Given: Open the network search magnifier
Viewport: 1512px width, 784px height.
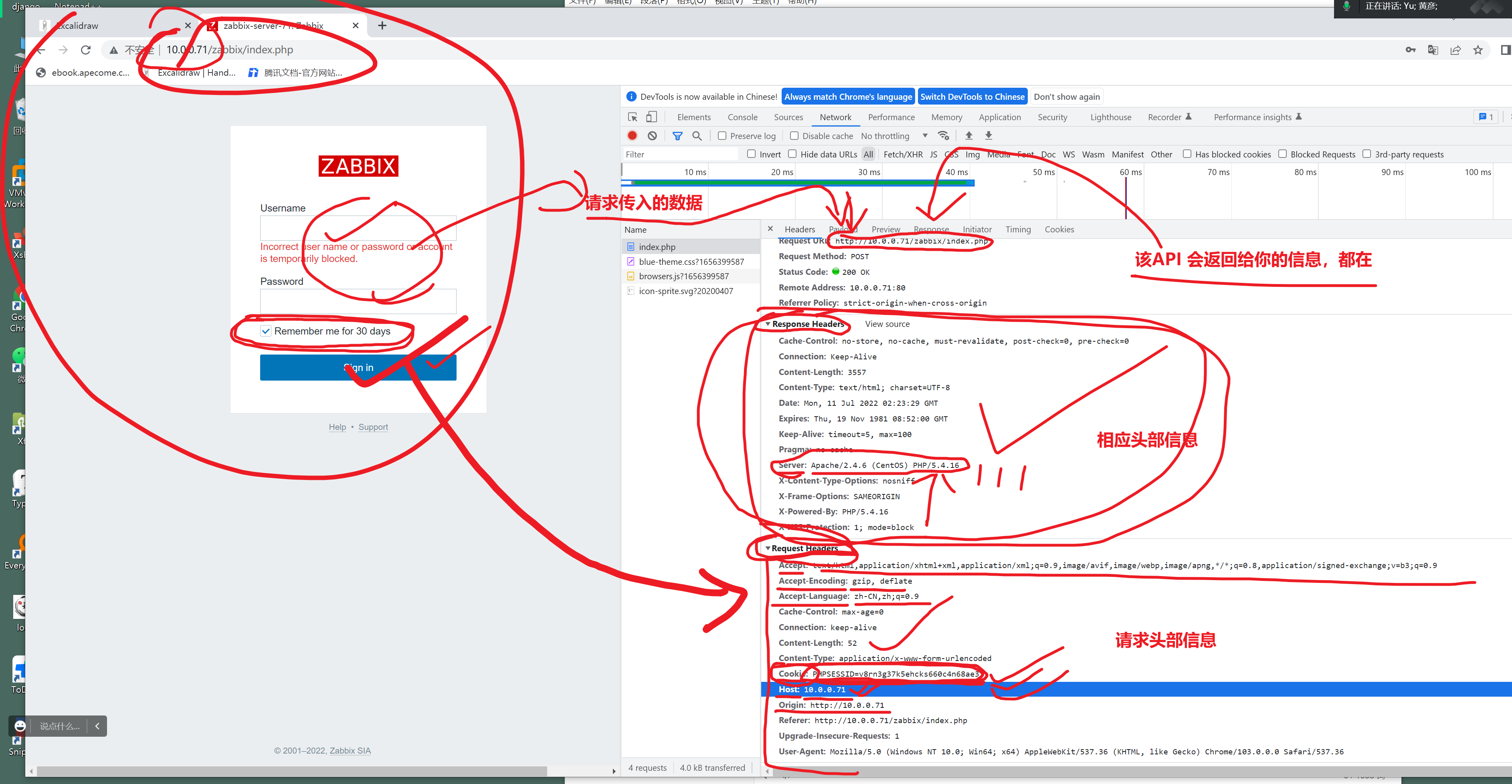Looking at the screenshot, I should [697, 135].
